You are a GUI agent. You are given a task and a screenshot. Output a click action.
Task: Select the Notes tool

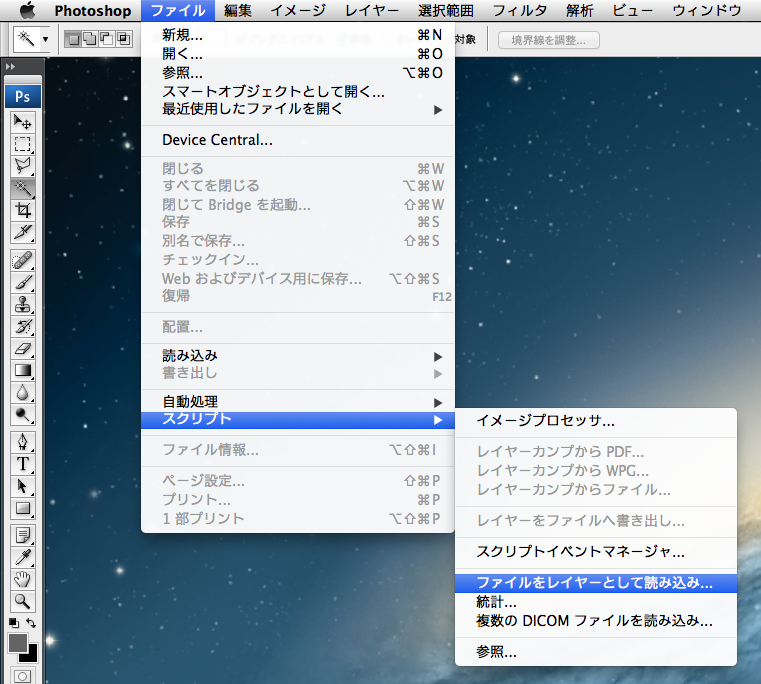(x=22, y=535)
